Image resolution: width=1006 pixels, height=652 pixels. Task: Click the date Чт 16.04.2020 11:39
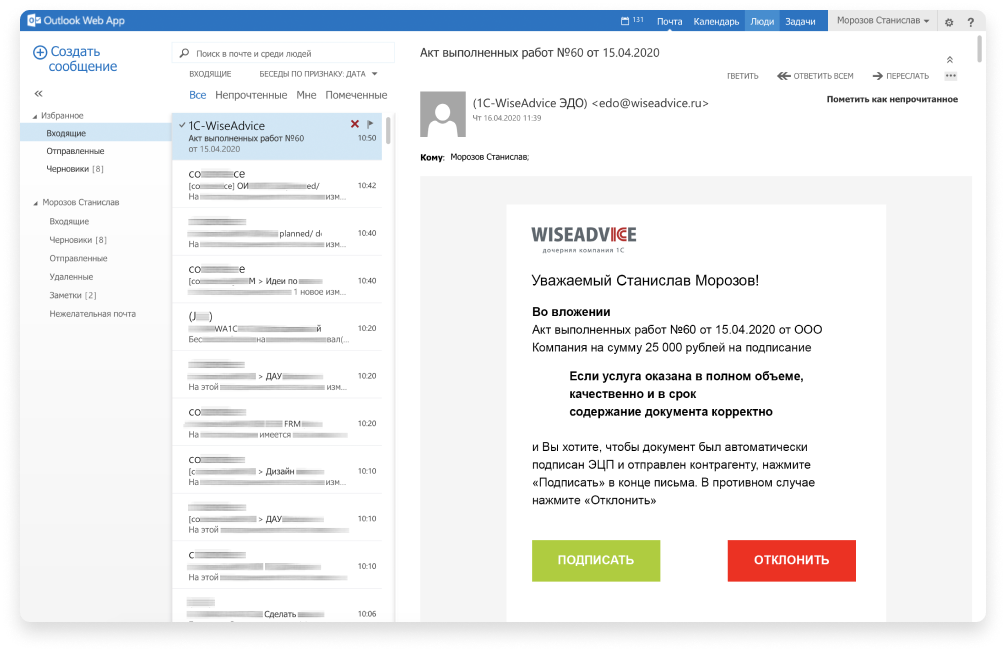click(x=507, y=118)
